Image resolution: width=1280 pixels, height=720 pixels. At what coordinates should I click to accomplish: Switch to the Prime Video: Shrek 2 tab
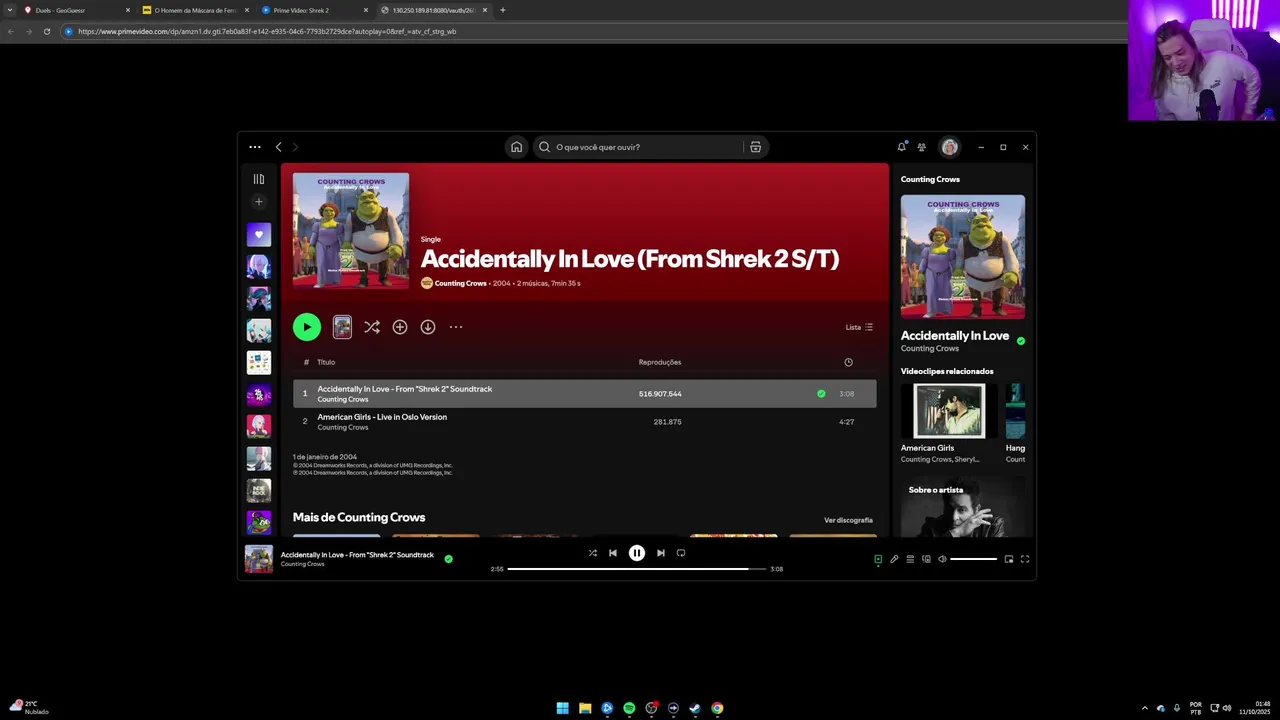[315, 10]
